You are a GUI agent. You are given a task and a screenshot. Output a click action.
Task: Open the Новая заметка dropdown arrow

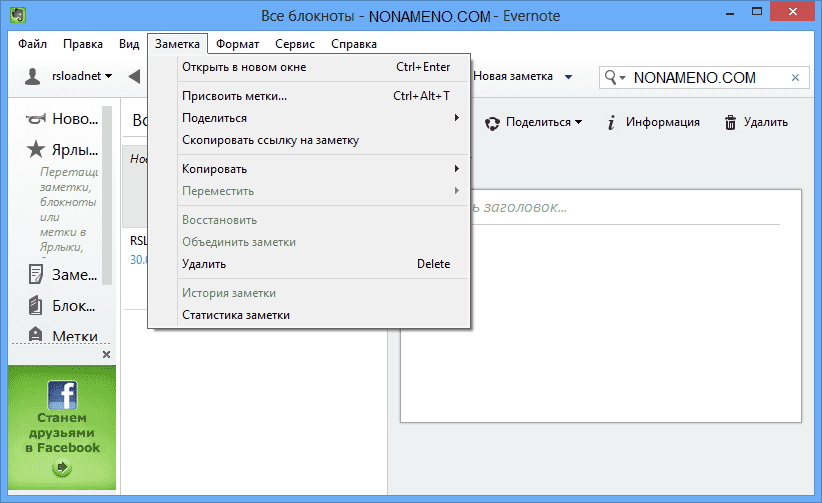click(x=568, y=77)
